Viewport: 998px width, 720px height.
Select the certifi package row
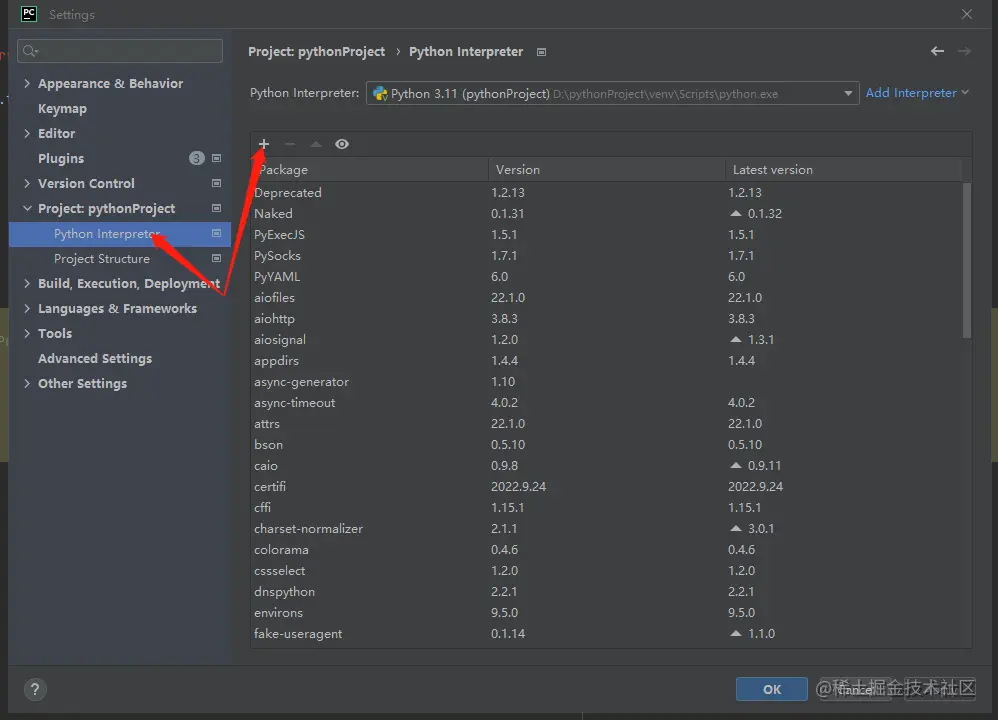pos(607,486)
